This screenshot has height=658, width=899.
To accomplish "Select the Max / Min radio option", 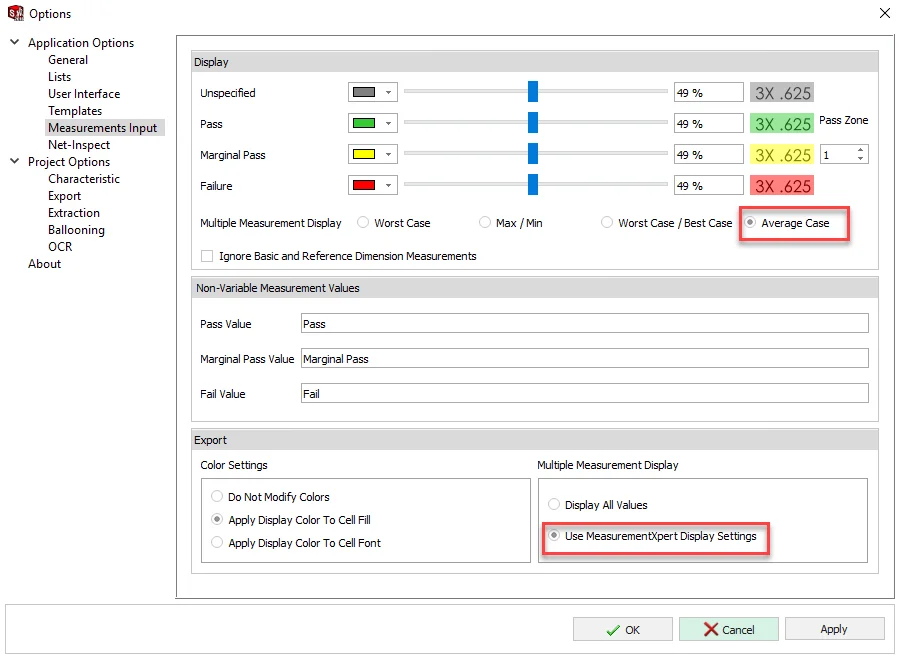I will (485, 223).
